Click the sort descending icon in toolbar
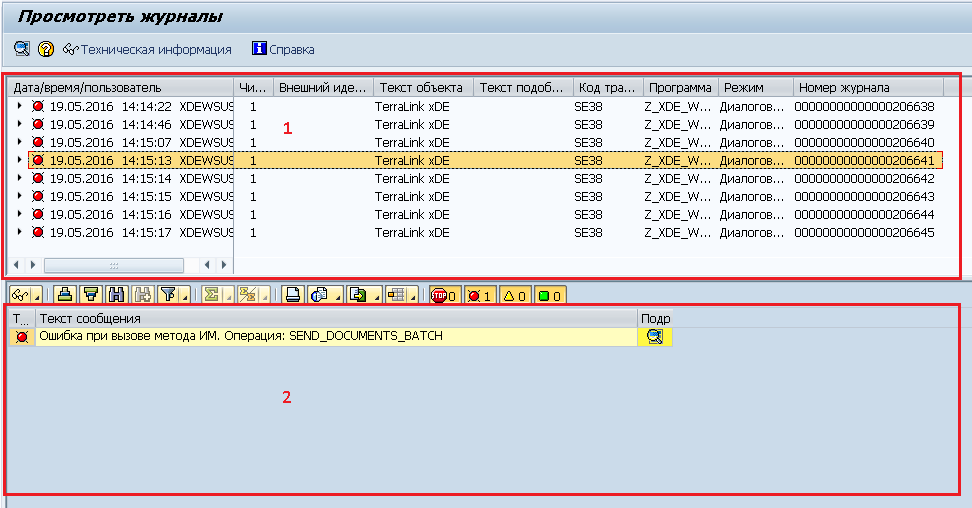The image size is (972, 508). pos(91,295)
